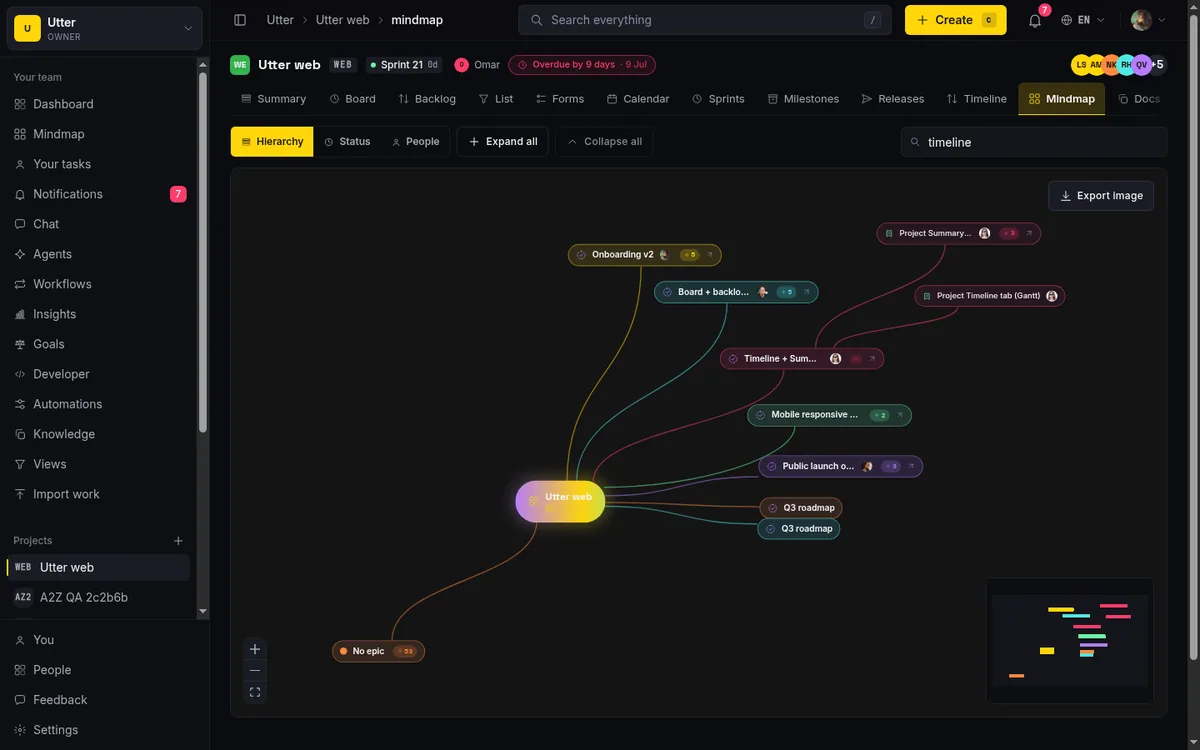Open the Utter workspace switcher dropdown

[x=105, y=29]
